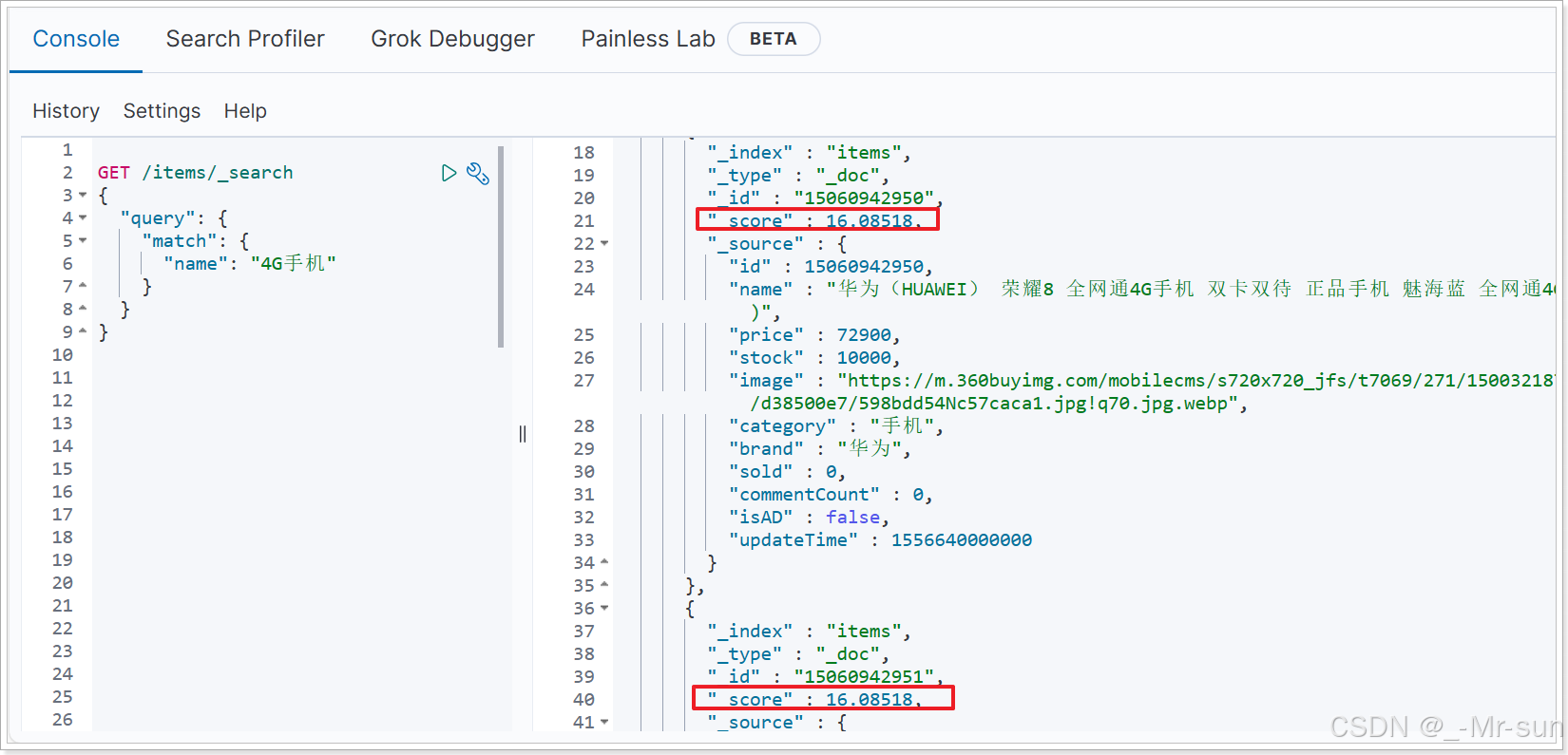Collapse "_source" object on output line 41

click(604, 723)
